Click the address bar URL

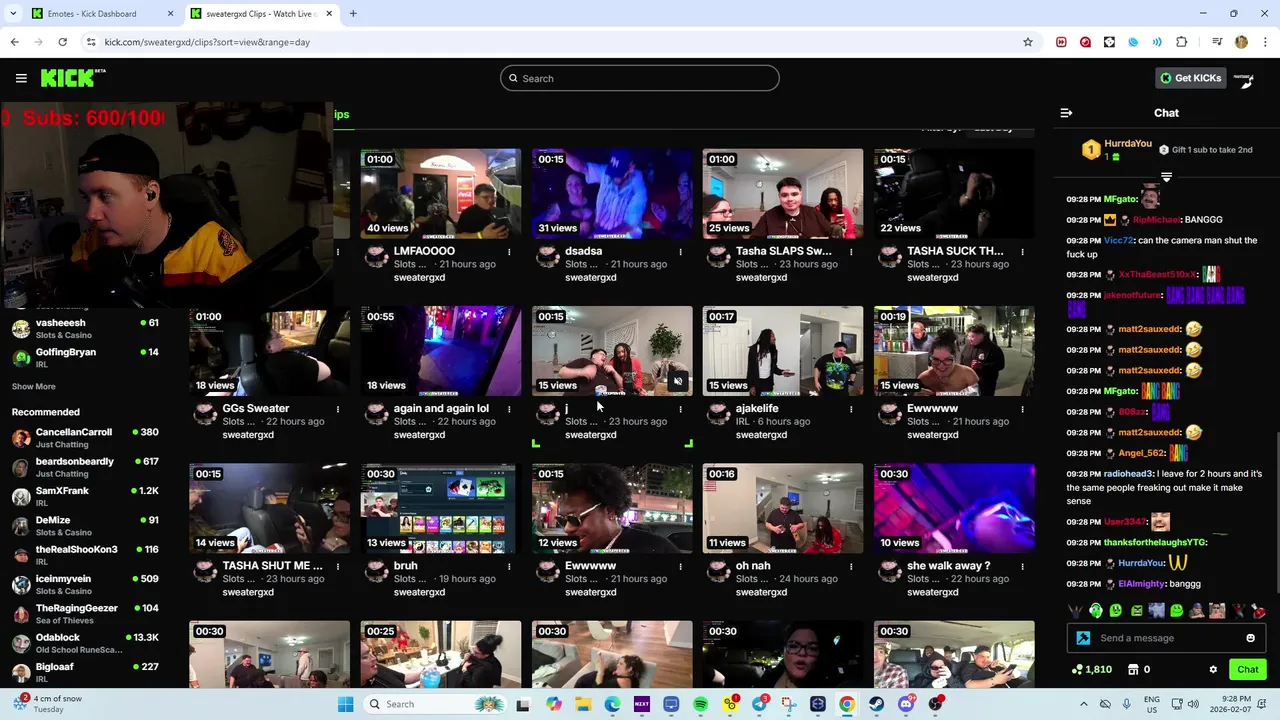pos(207,42)
